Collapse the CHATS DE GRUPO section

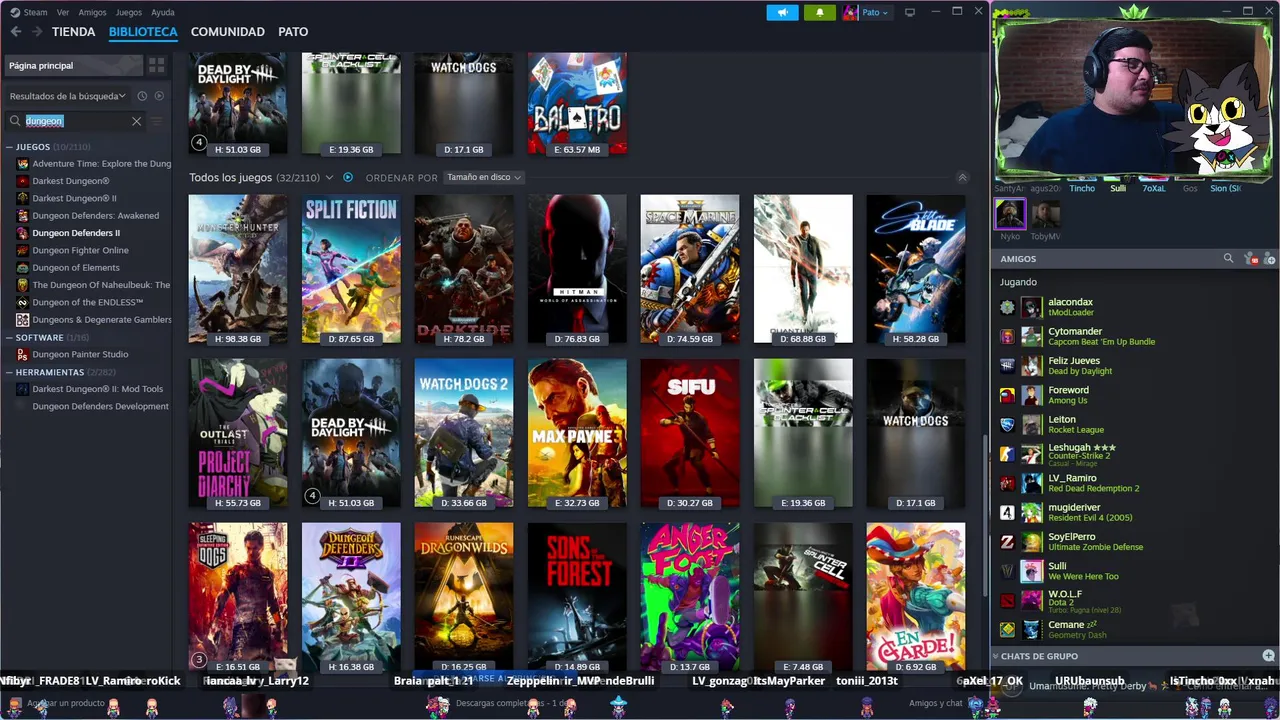[995, 656]
